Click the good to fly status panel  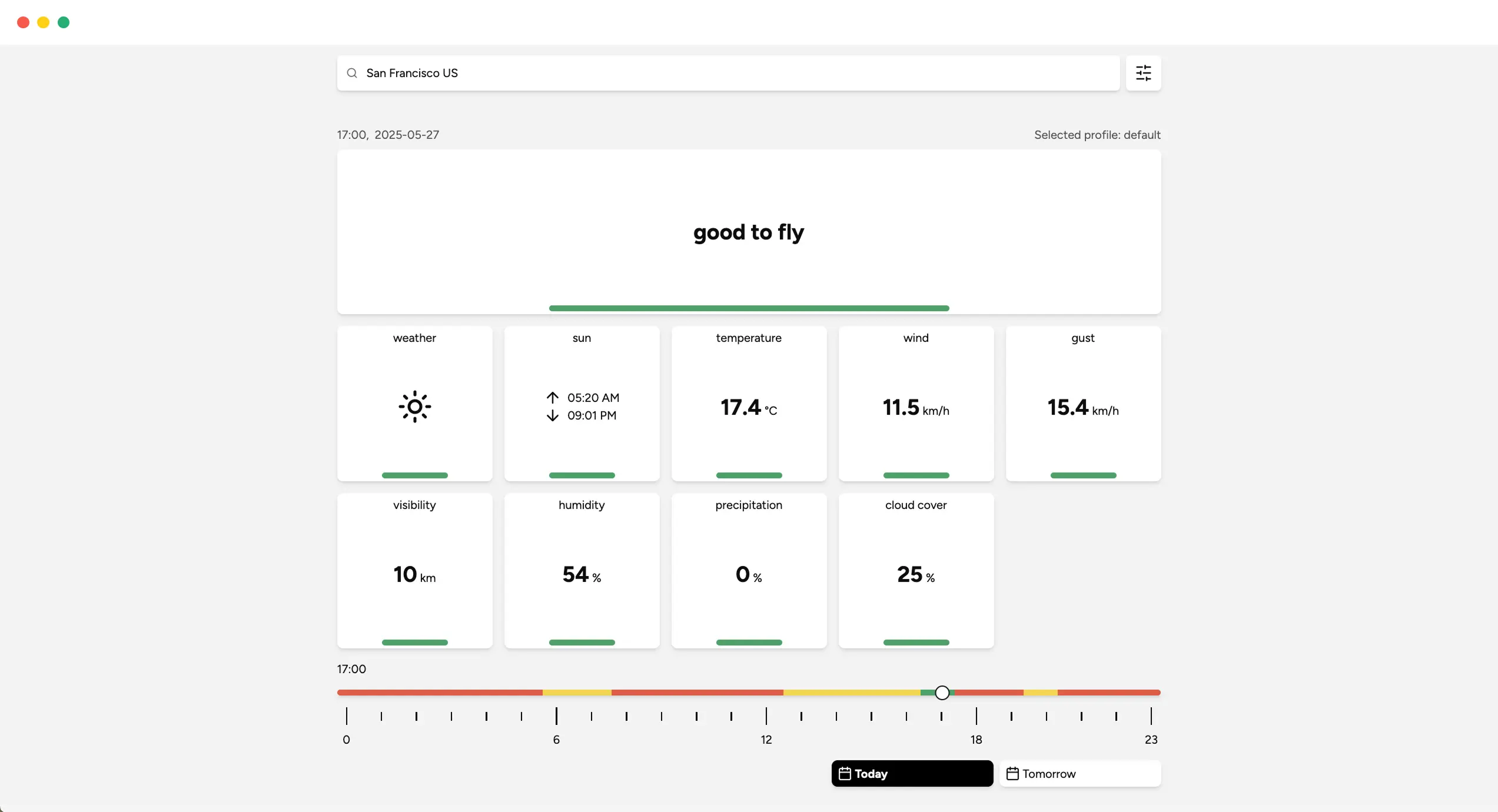click(749, 232)
